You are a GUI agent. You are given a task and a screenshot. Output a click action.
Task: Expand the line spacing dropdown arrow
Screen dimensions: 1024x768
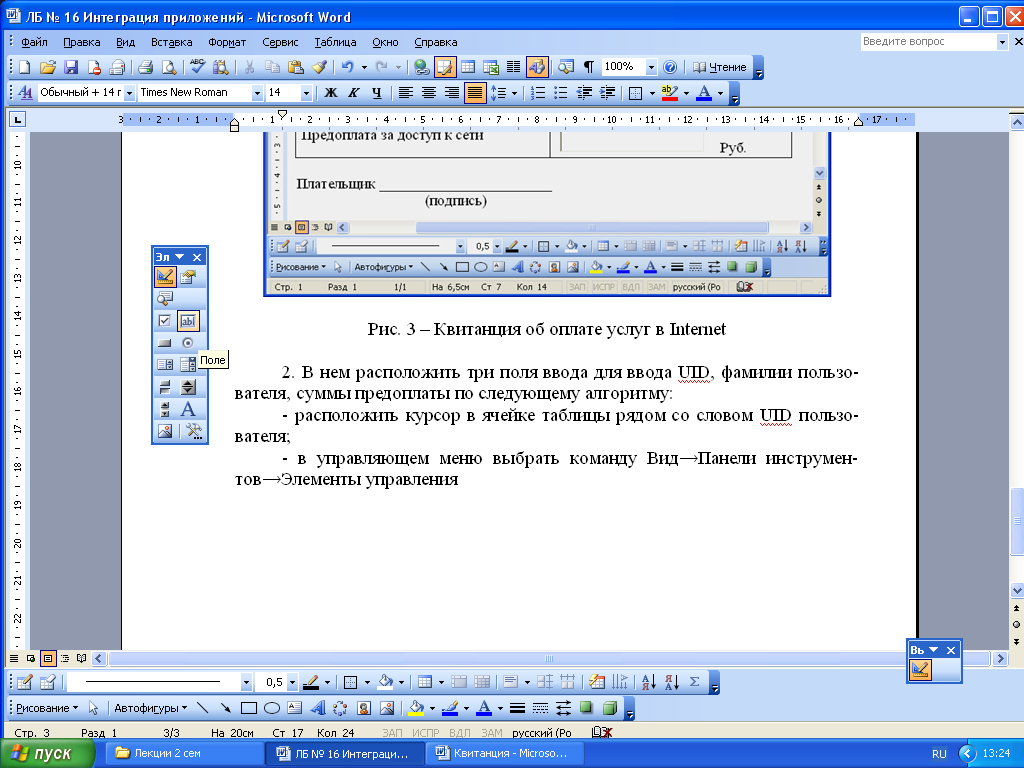515,93
